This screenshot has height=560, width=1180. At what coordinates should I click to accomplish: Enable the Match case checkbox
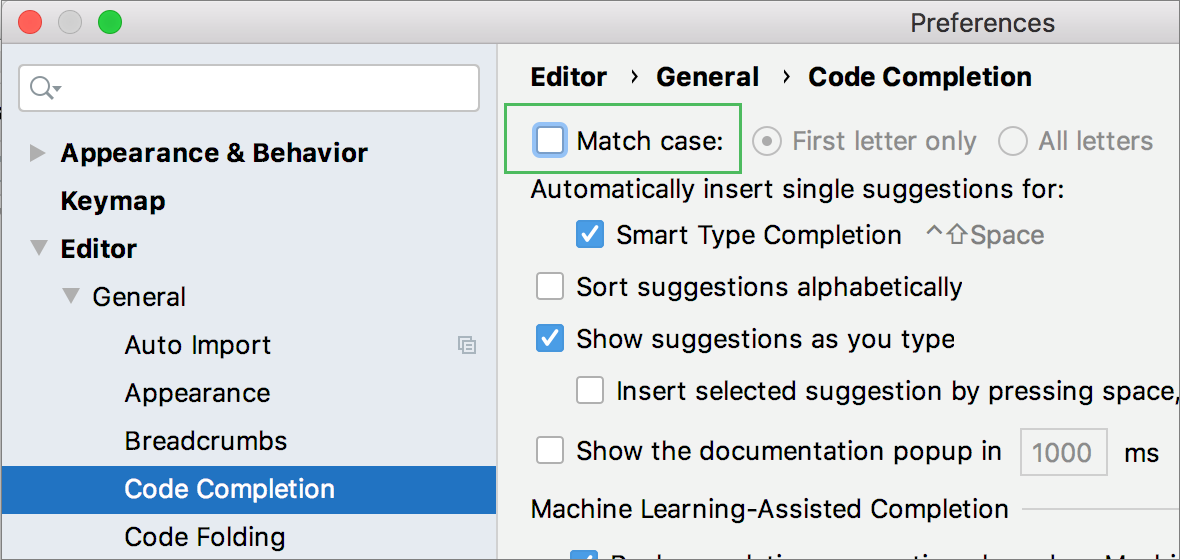(x=550, y=141)
